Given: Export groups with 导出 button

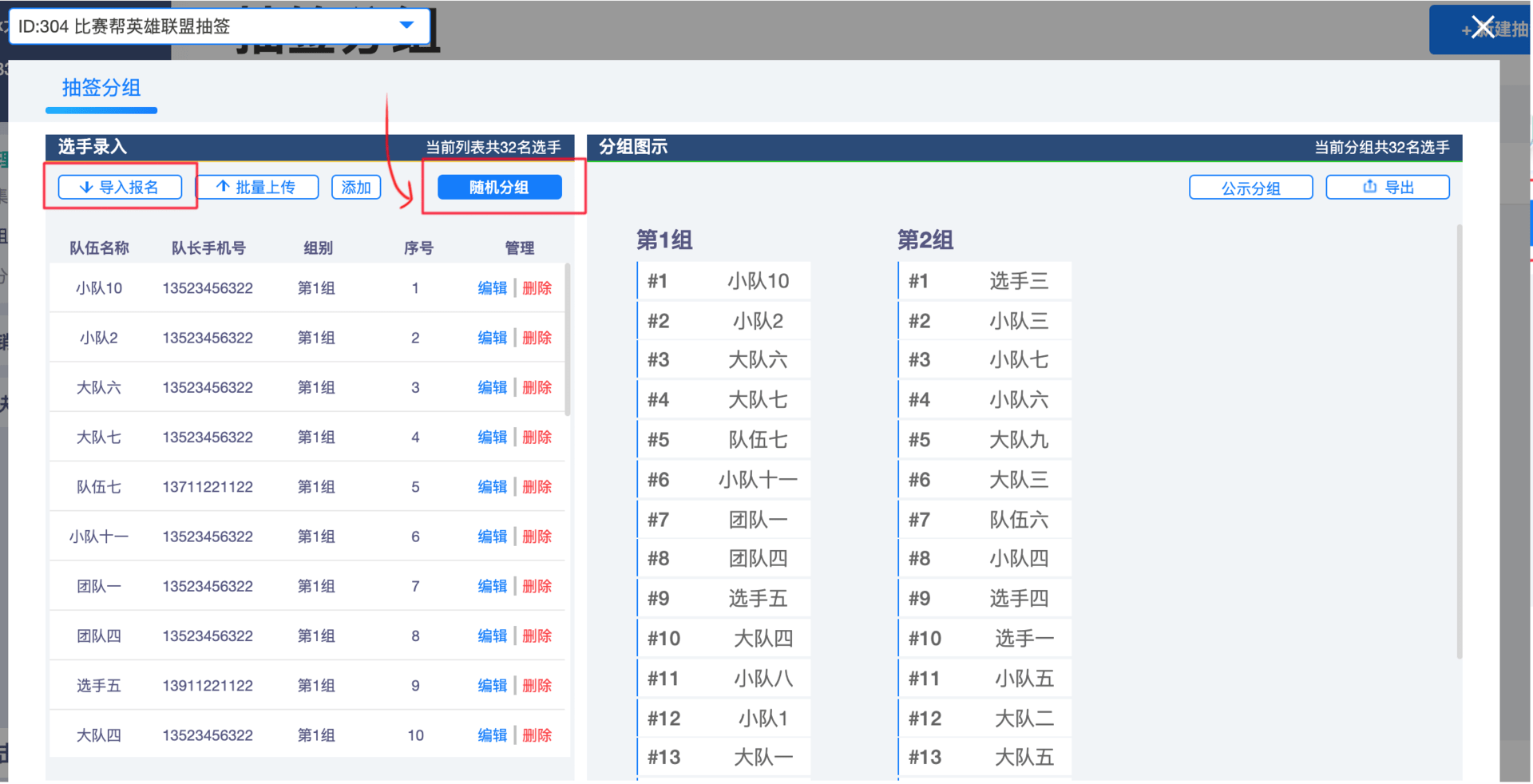Looking at the screenshot, I should (x=1388, y=188).
